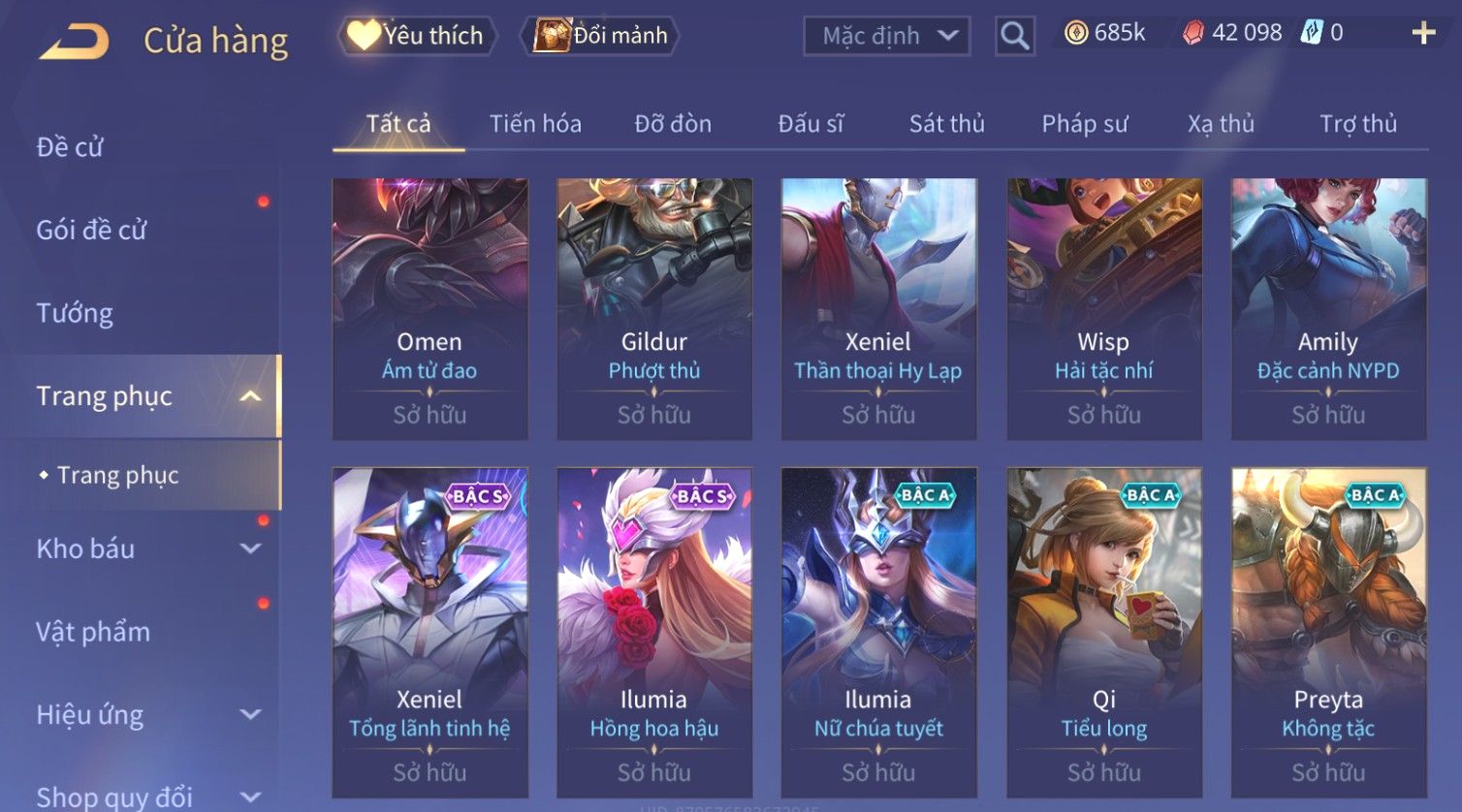This screenshot has height=812, width=1462.
Task: Click the blue ticket currency icon
Action: [1312, 33]
